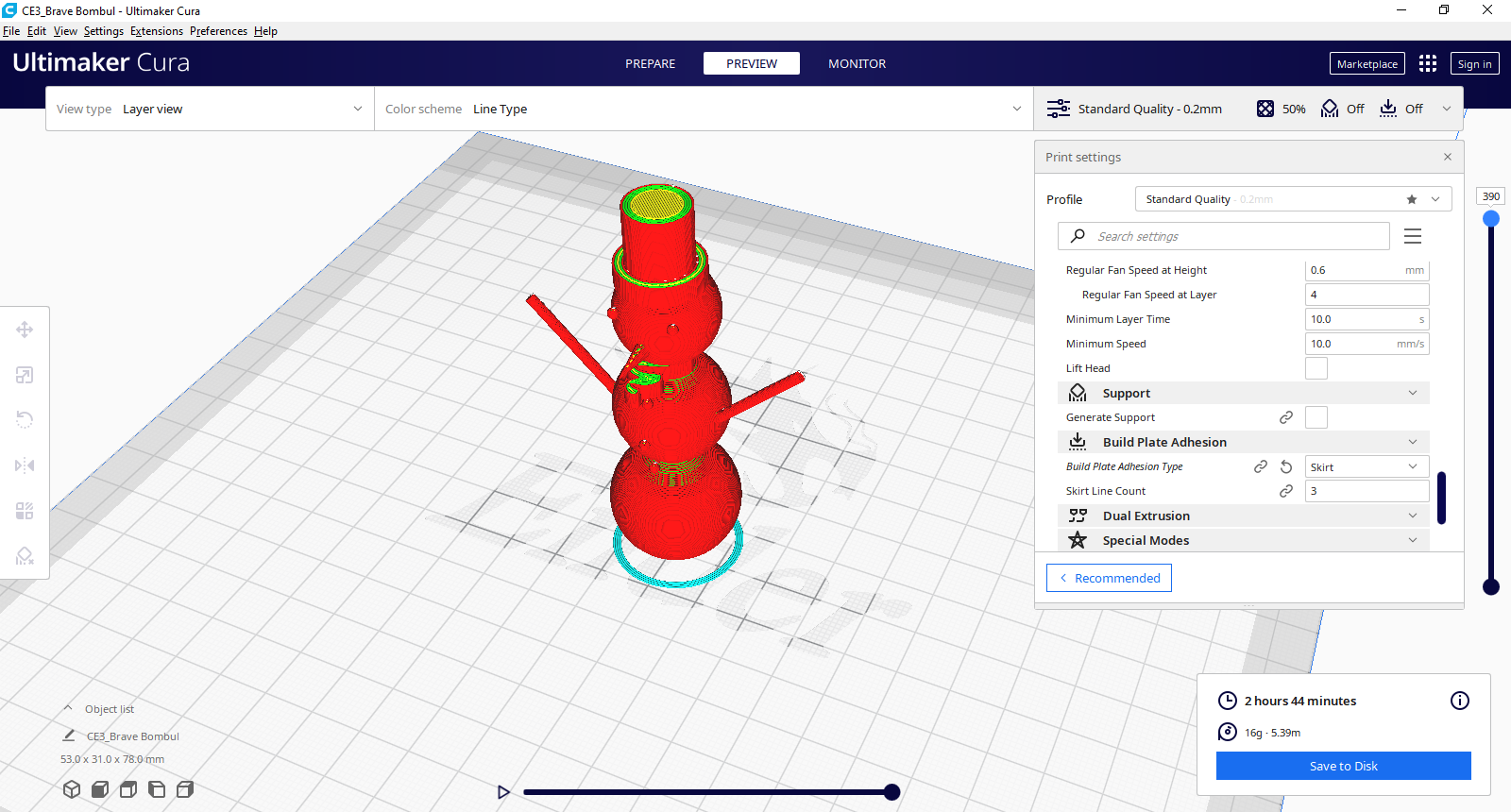Click link icon beside Generate Support
Screen dimensions: 1511x812
point(1286,417)
